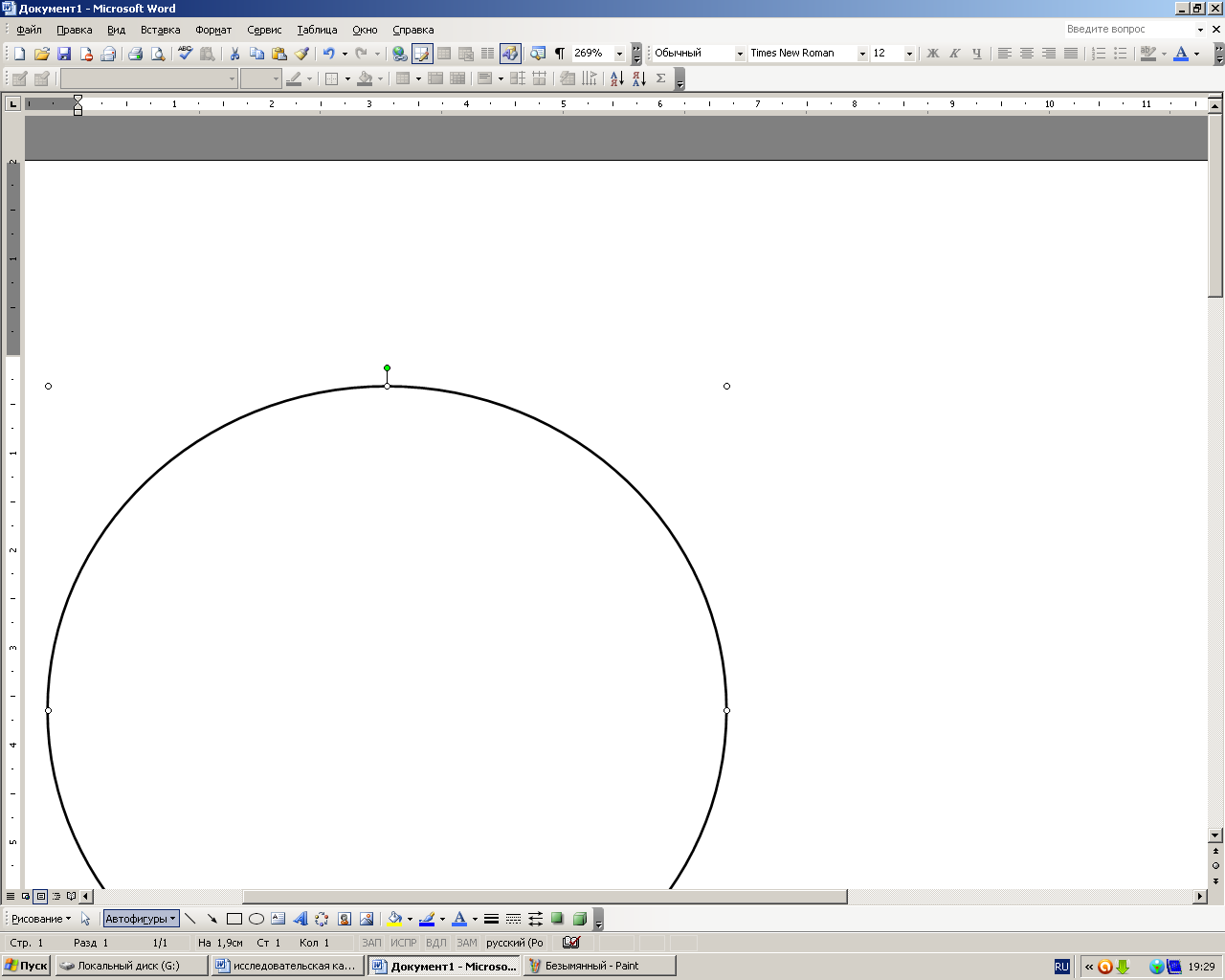Open the Обычный style dropdown
1225x980 pixels.
pos(740,54)
